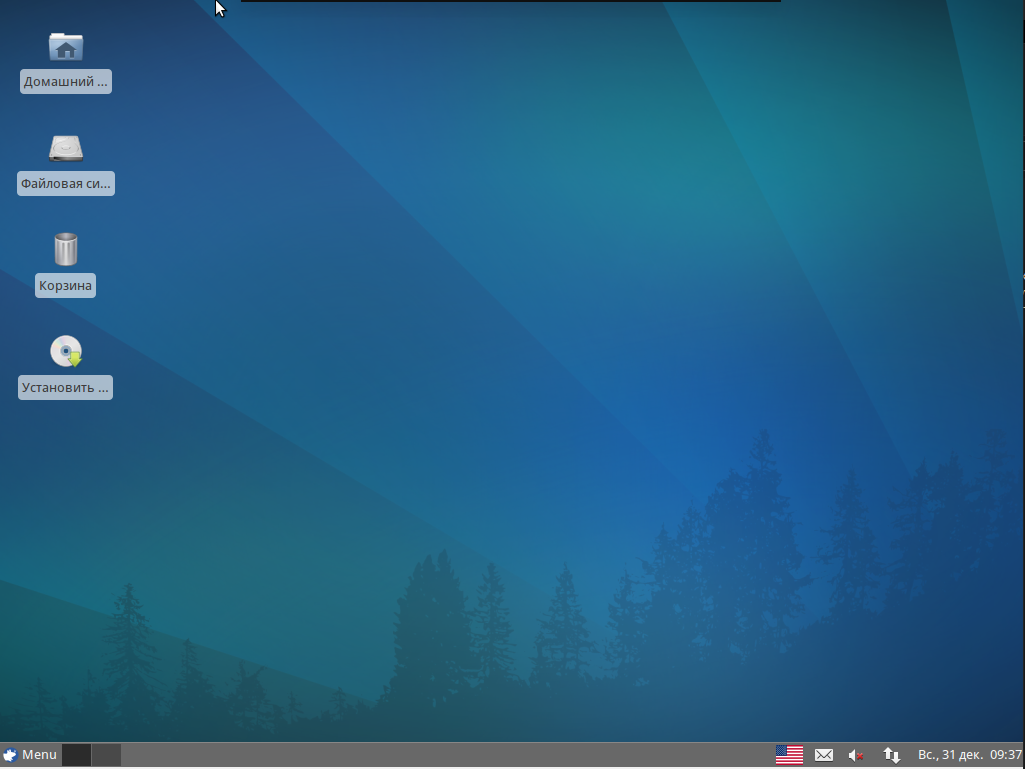Open the trash bin icon Корзина
This screenshot has width=1025, height=769.
tap(65, 249)
